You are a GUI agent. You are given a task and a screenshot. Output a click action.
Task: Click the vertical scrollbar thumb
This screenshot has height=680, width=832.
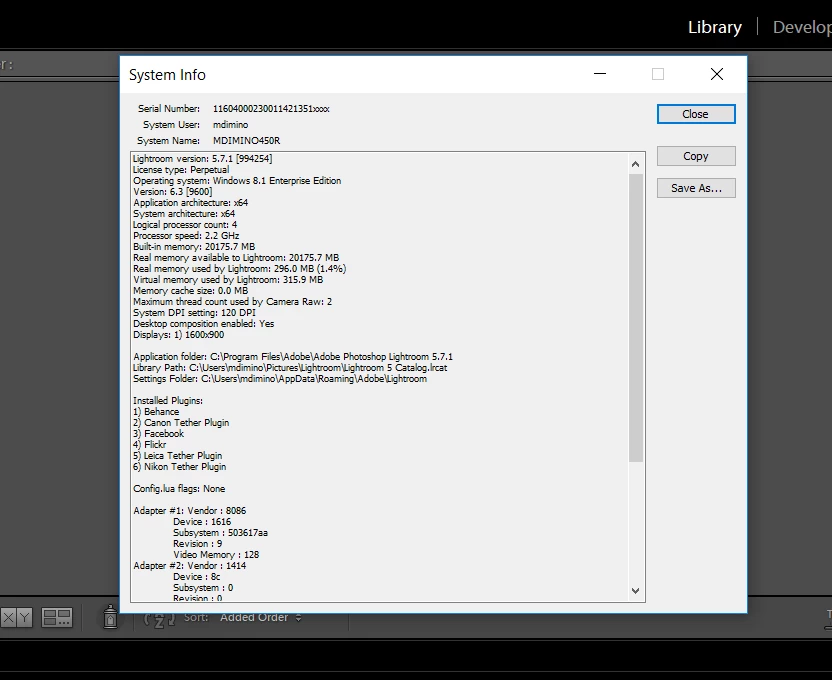click(x=636, y=318)
